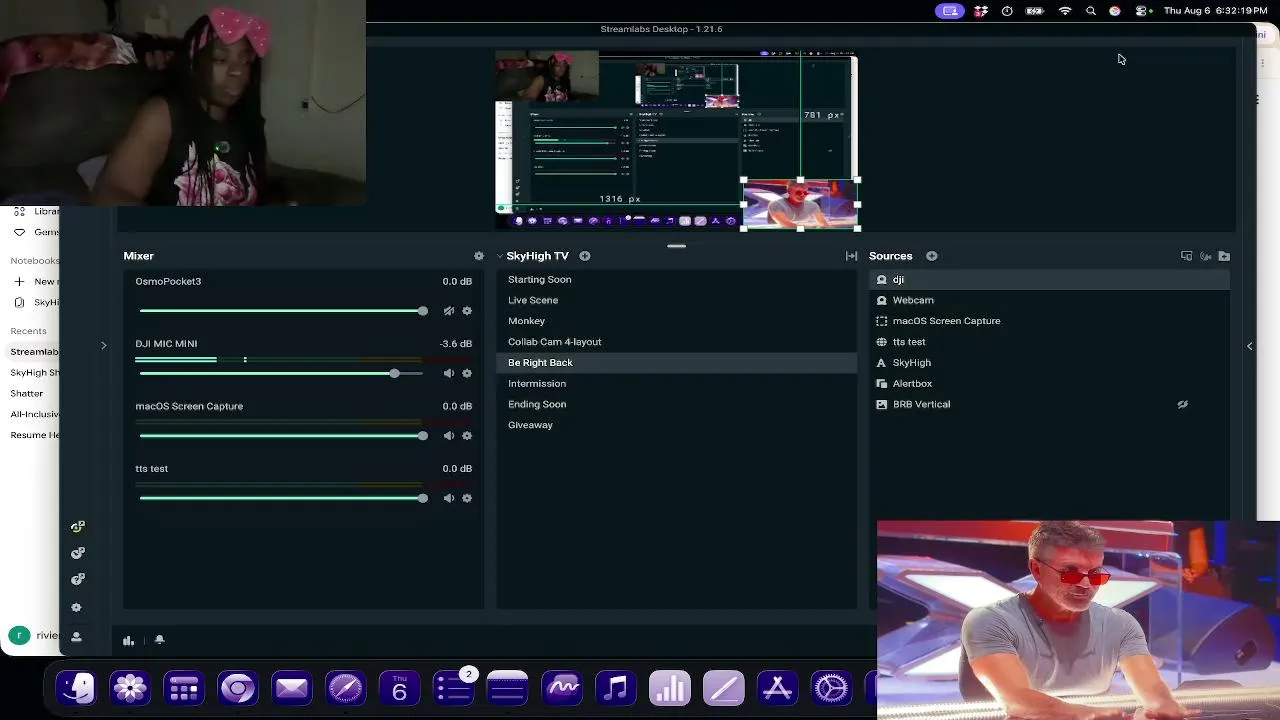Click the Mixer panel title
Image resolution: width=1280 pixels, height=720 pixels.
click(x=139, y=256)
